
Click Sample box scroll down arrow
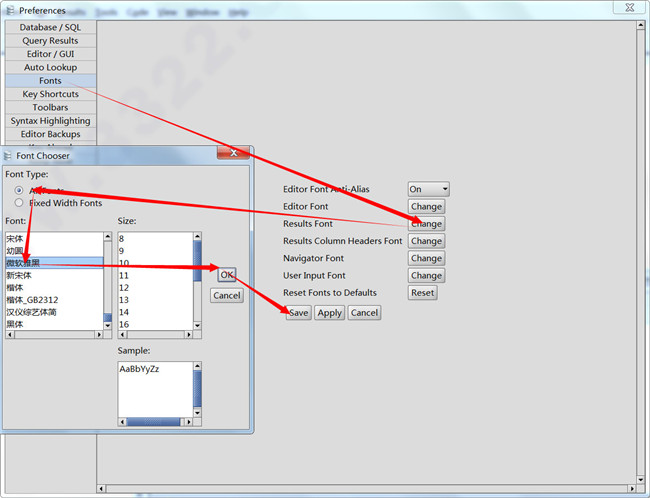click(197, 413)
